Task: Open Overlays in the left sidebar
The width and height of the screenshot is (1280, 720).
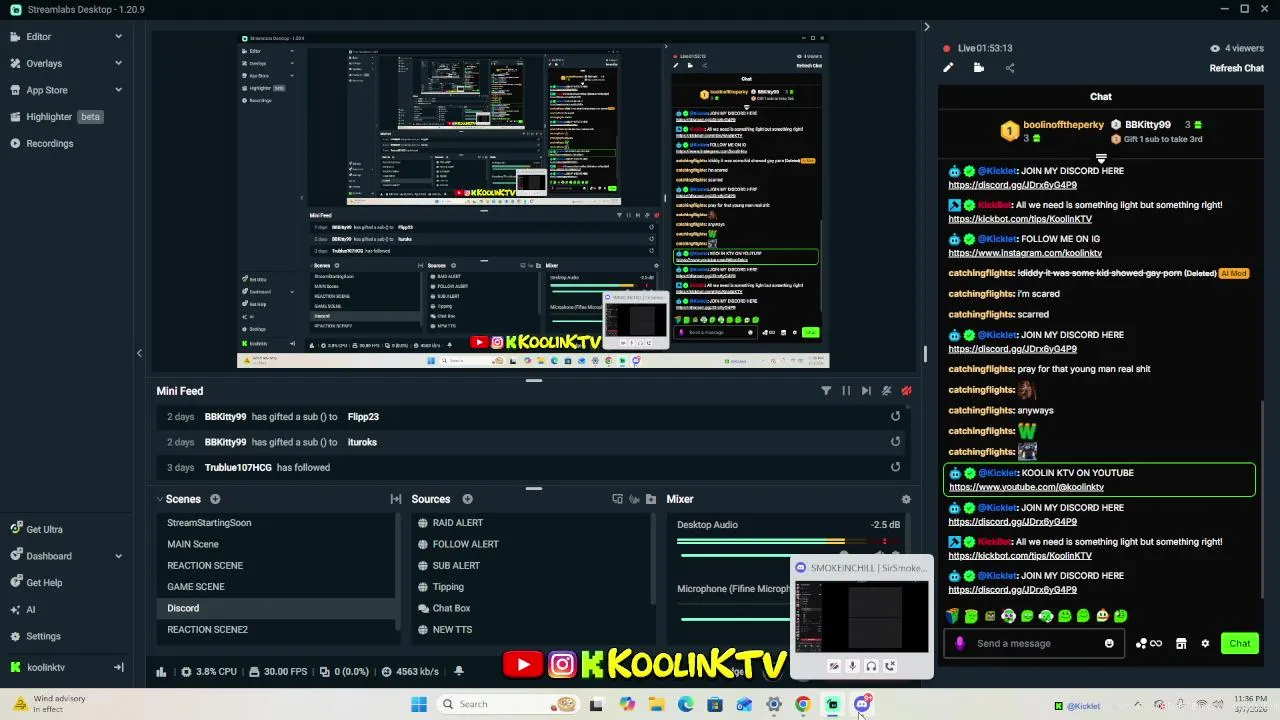Action: pos(44,63)
